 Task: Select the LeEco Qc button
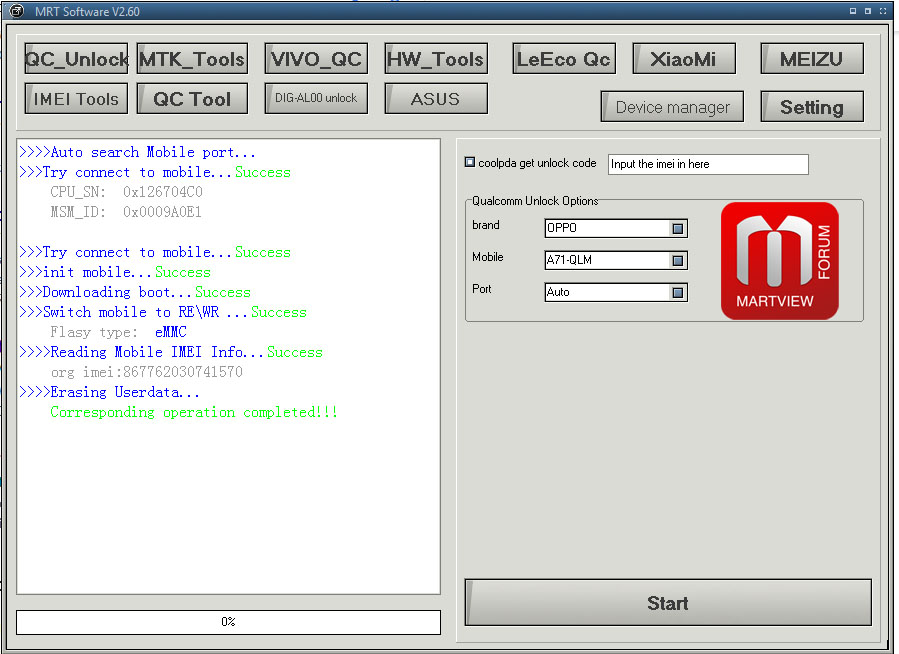click(564, 58)
